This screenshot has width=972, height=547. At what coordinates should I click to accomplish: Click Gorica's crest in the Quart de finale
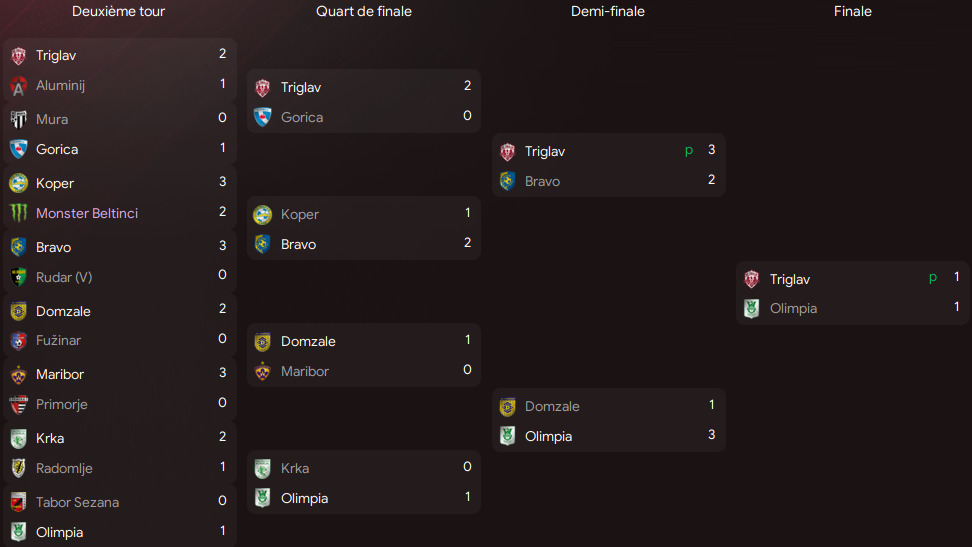click(x=263, y=117)
